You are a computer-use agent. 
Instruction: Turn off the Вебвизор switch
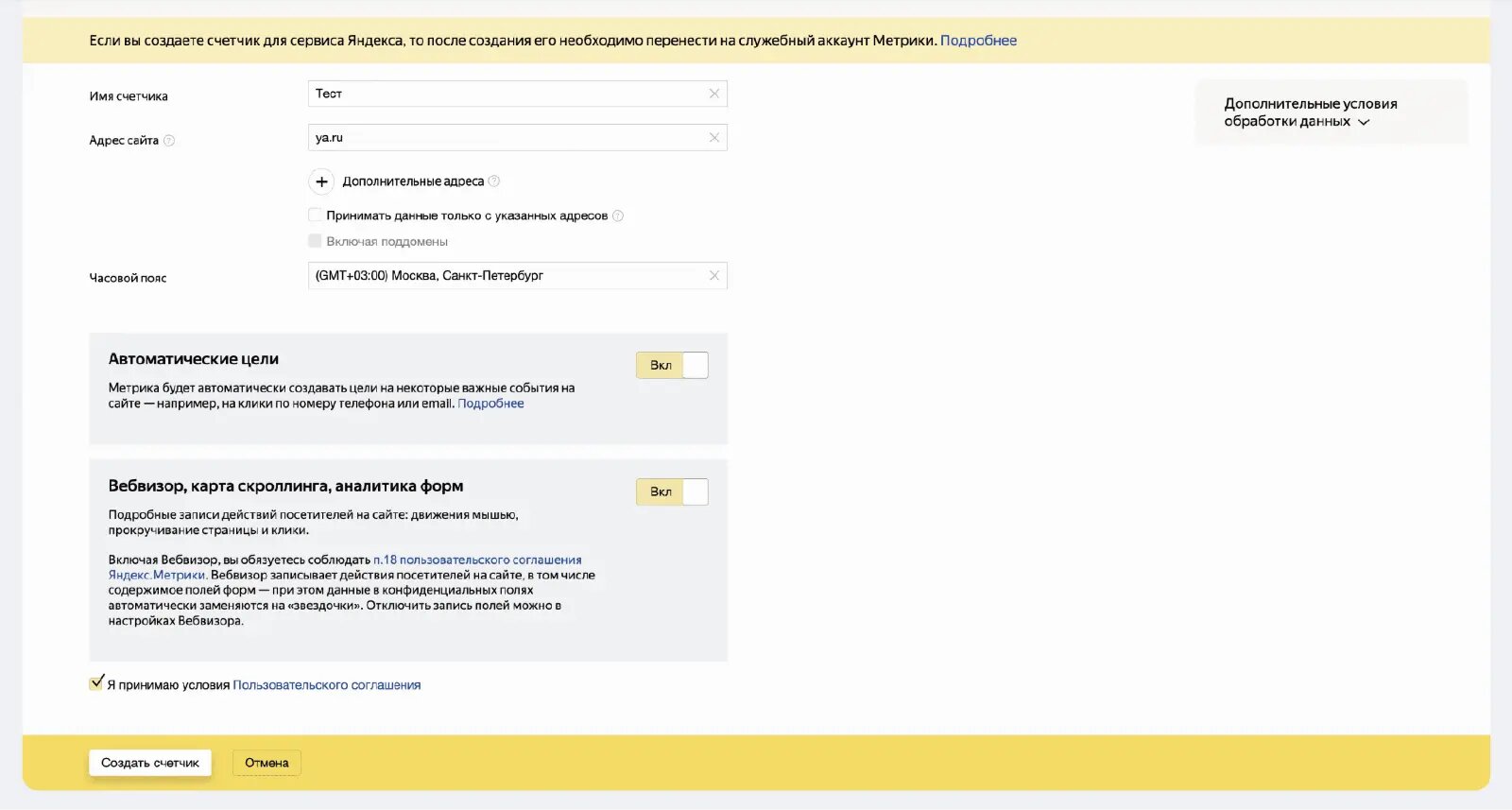(672, 492)
